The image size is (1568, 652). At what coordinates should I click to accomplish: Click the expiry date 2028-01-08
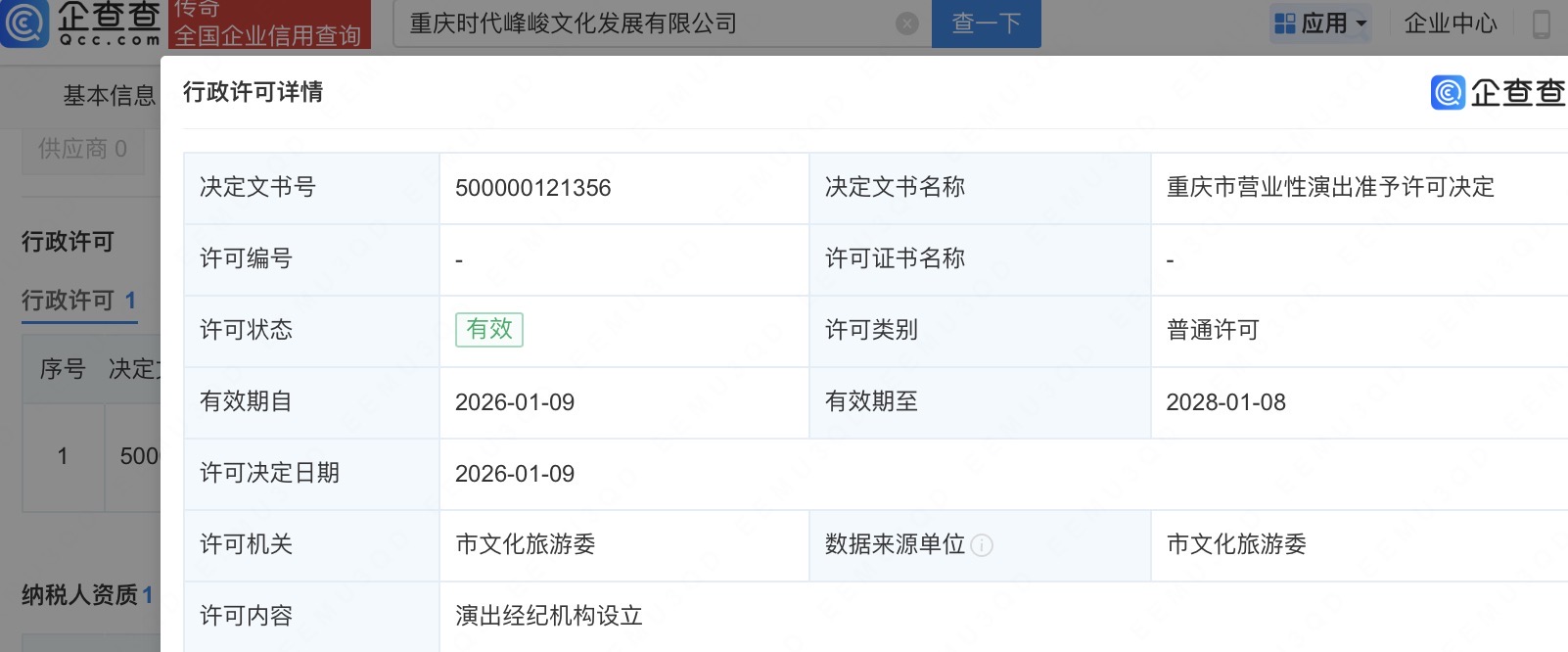(1226, 402)
